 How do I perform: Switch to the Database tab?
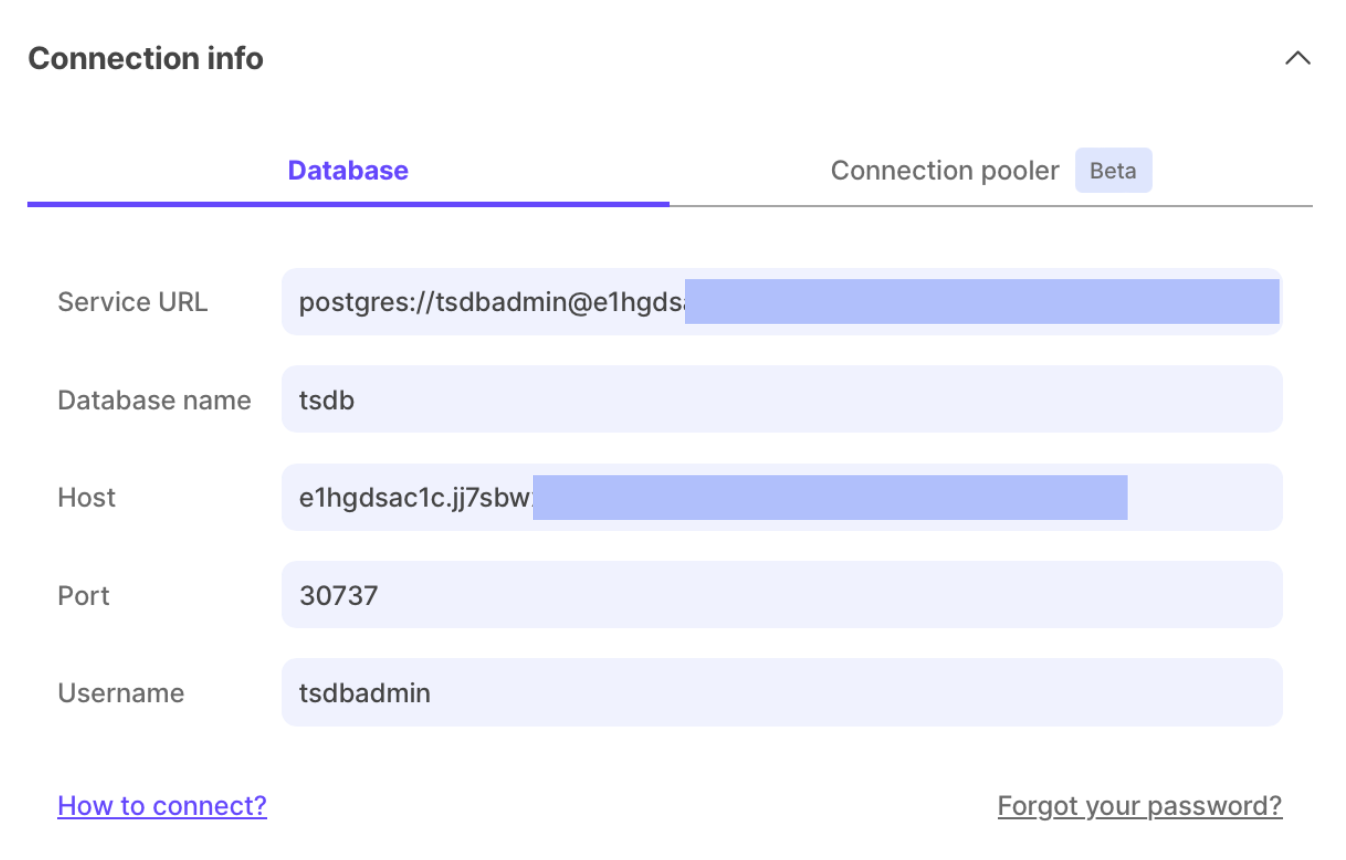[348, 171]
